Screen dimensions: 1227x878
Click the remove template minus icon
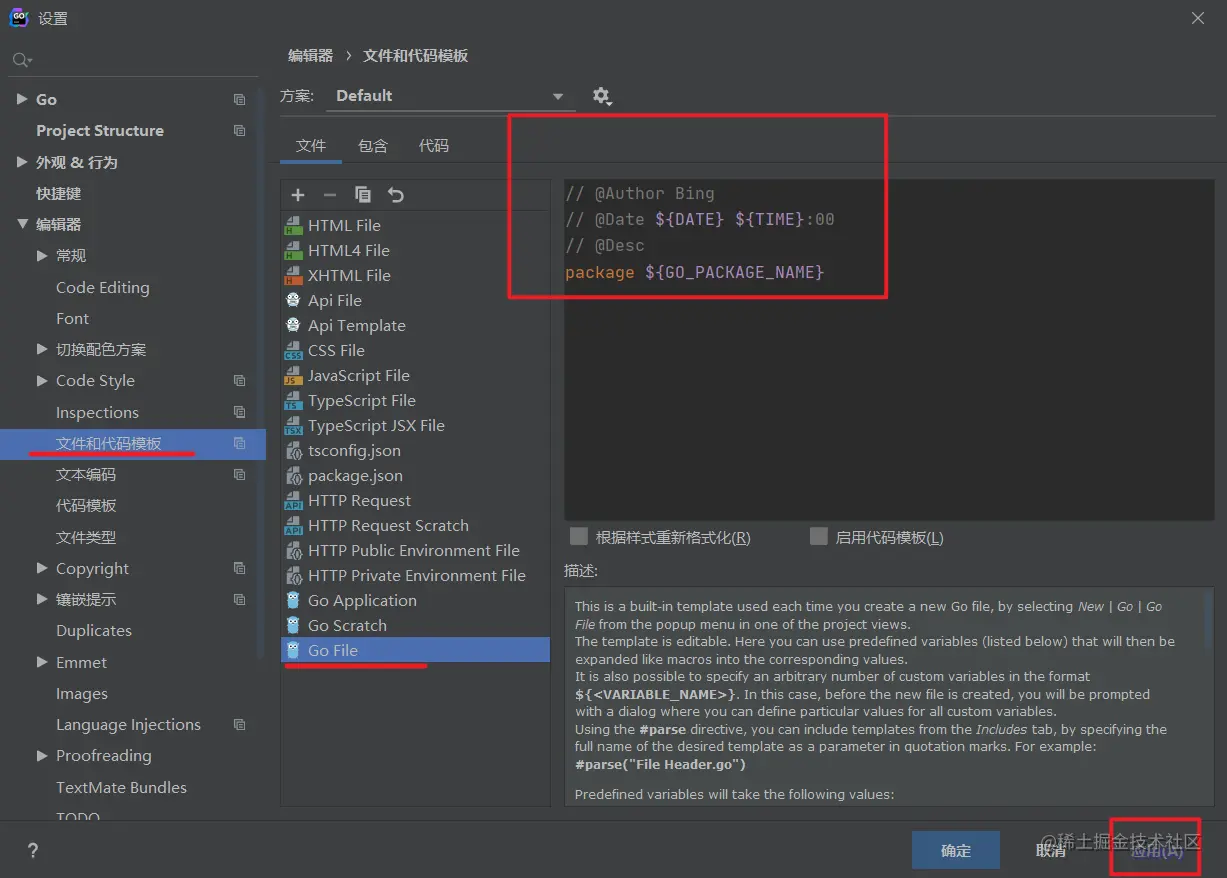coord(330,195)
